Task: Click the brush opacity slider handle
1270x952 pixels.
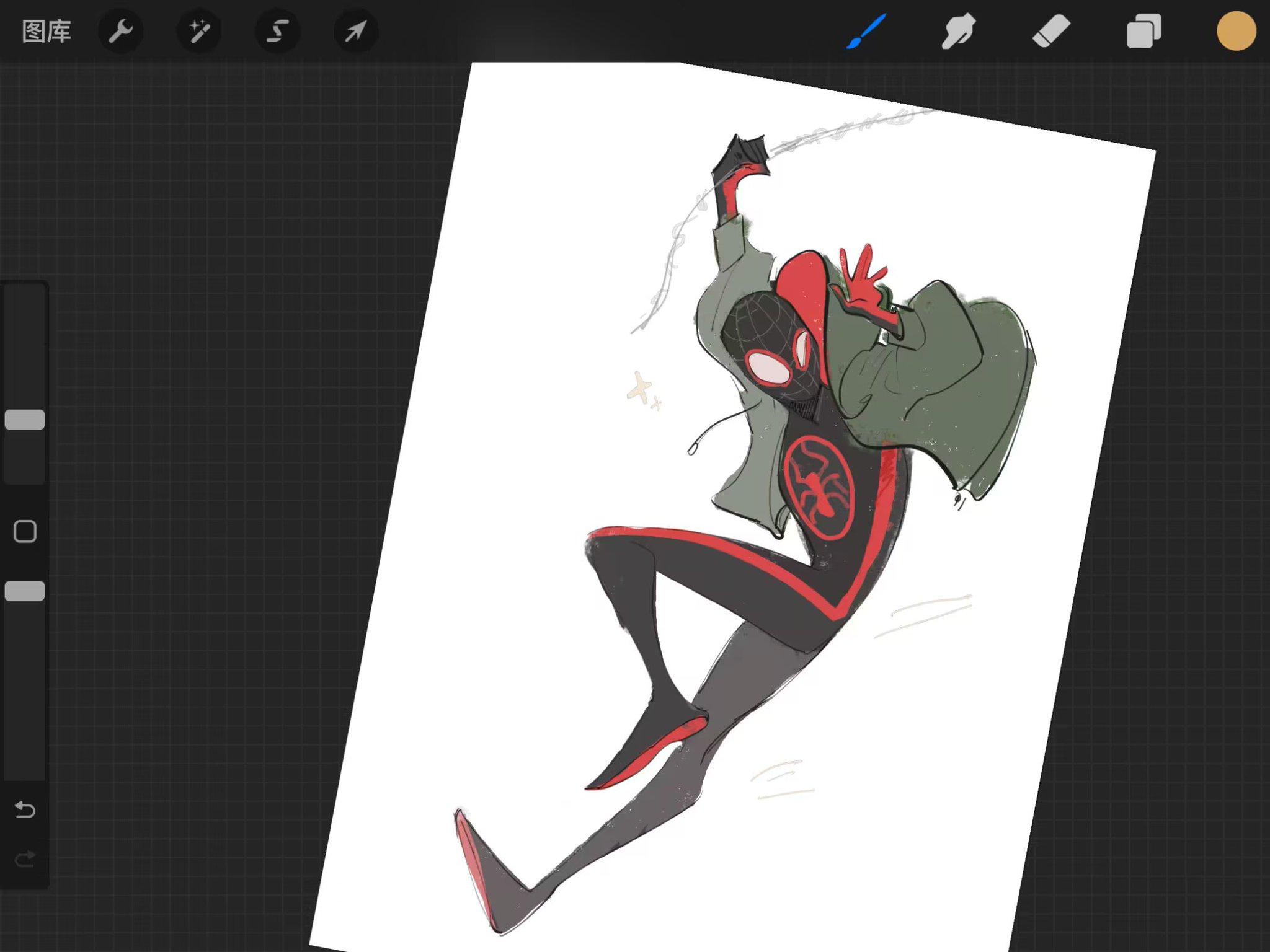Action: (25, 591)
